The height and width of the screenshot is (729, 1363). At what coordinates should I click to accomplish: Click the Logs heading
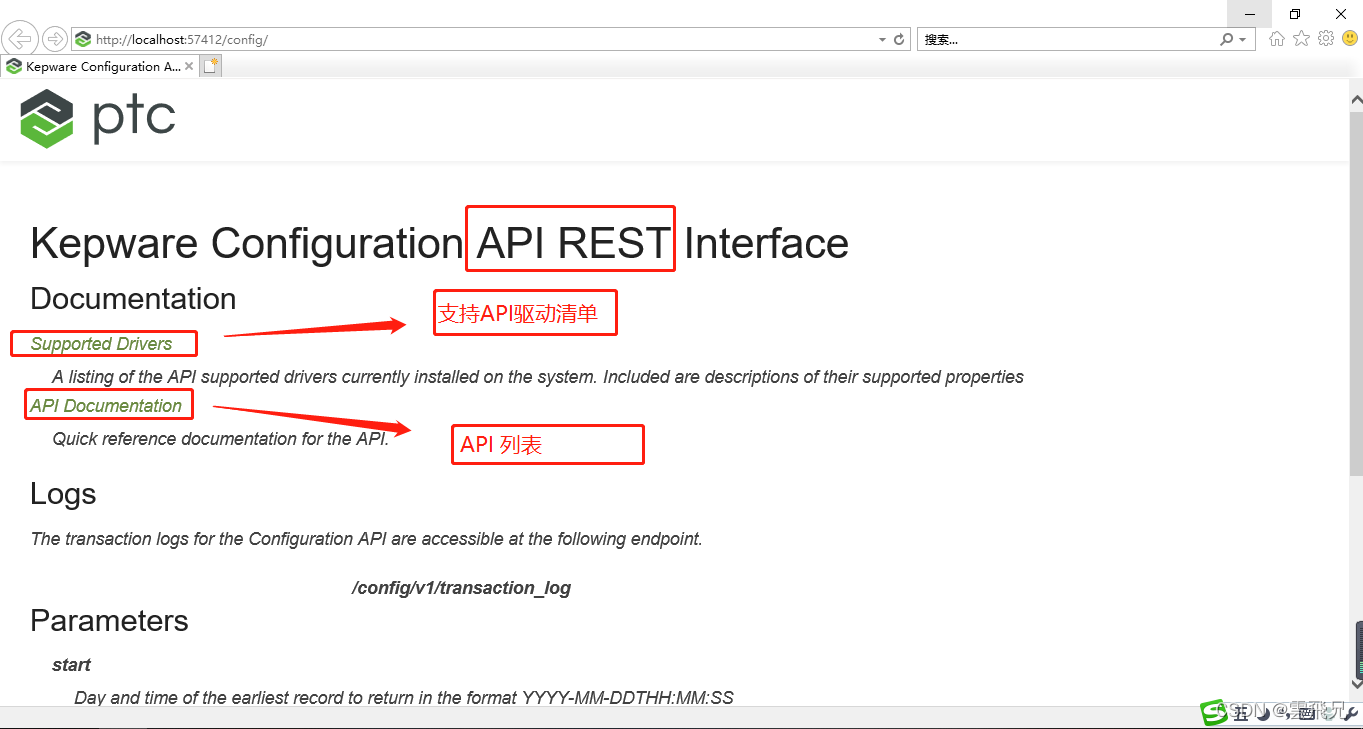pyautogui.click(x=63, y=494)
